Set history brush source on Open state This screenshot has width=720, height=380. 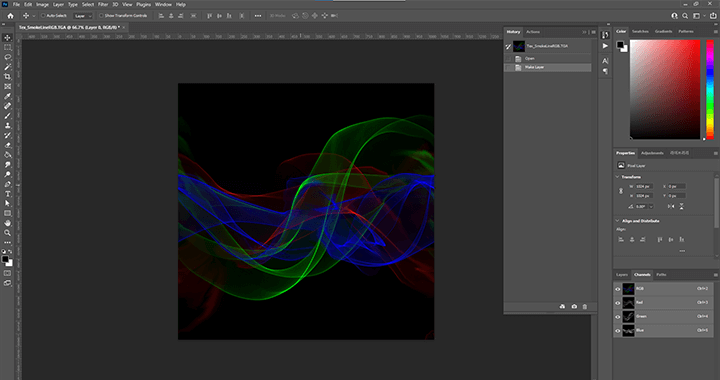tap(508, 58)
